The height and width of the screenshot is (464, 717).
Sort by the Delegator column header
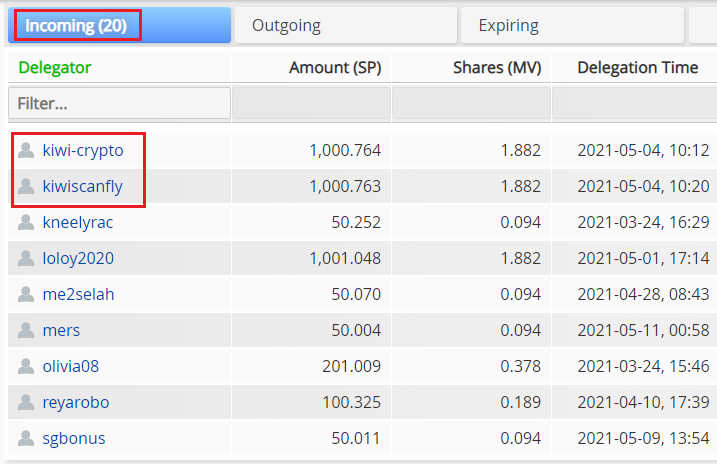tap(55, 68)
